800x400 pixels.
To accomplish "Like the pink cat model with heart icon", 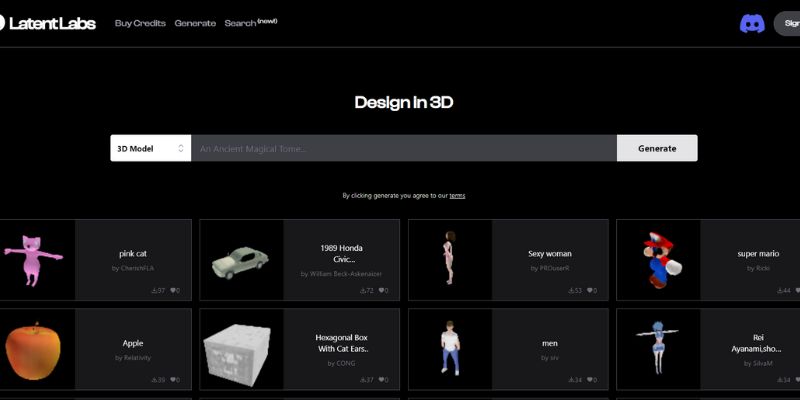I will [172, 290].
